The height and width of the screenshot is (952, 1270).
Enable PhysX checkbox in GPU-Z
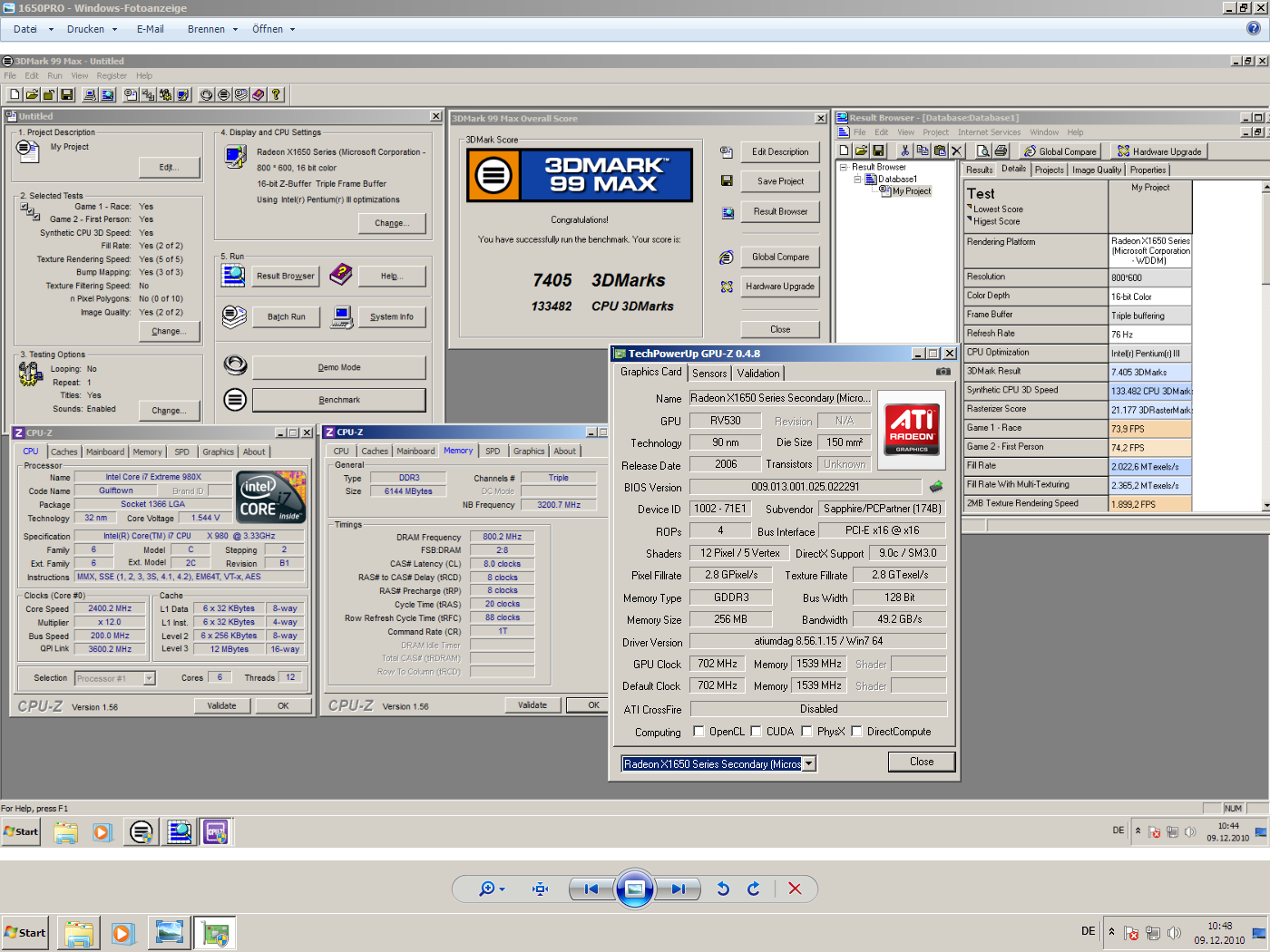806,731
